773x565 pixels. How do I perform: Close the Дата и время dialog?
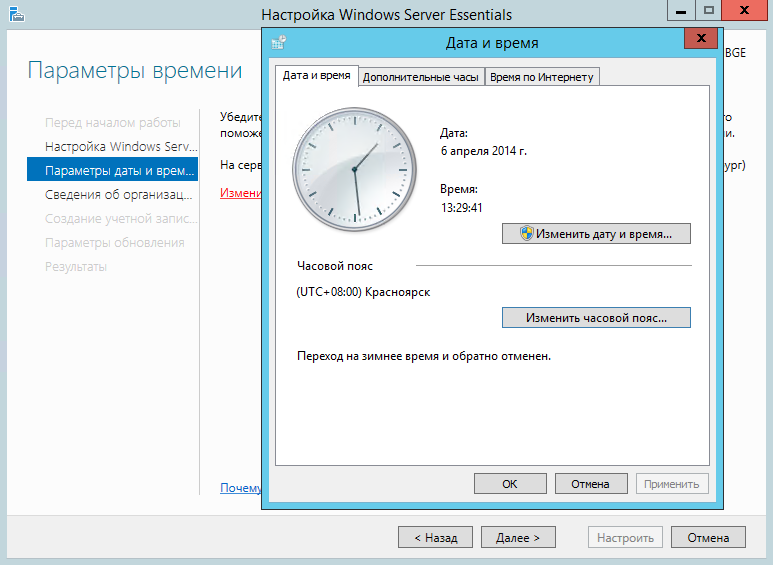pos(701,38)
